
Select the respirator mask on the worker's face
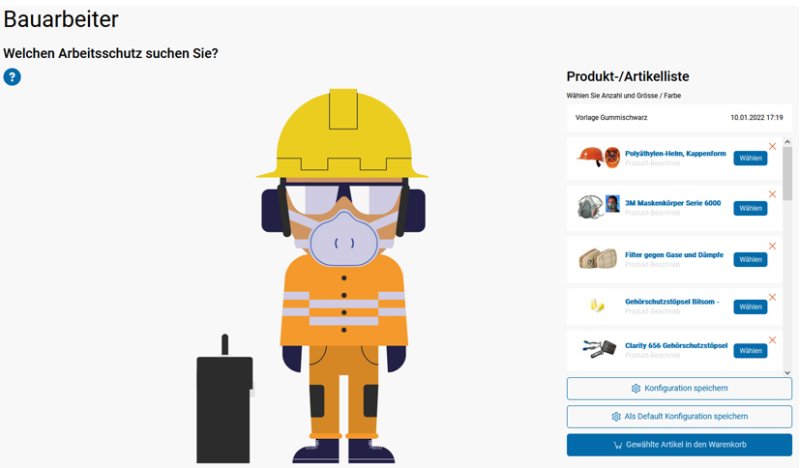(x=343, y=239)
